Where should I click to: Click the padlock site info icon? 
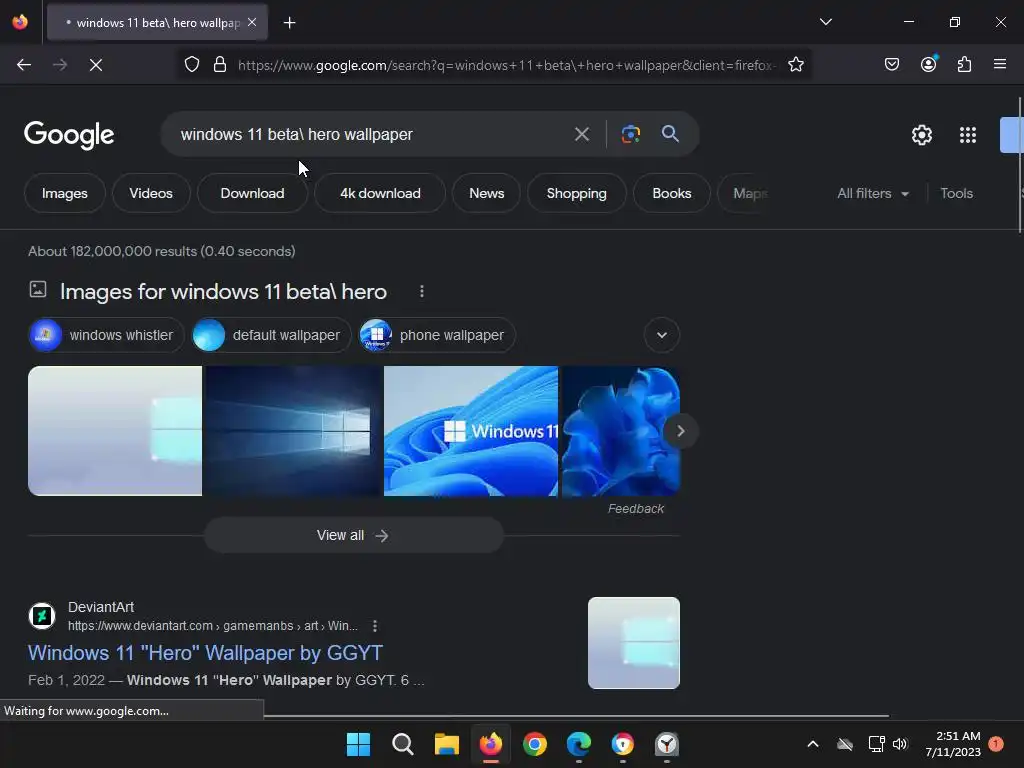(x=220, y=65)
